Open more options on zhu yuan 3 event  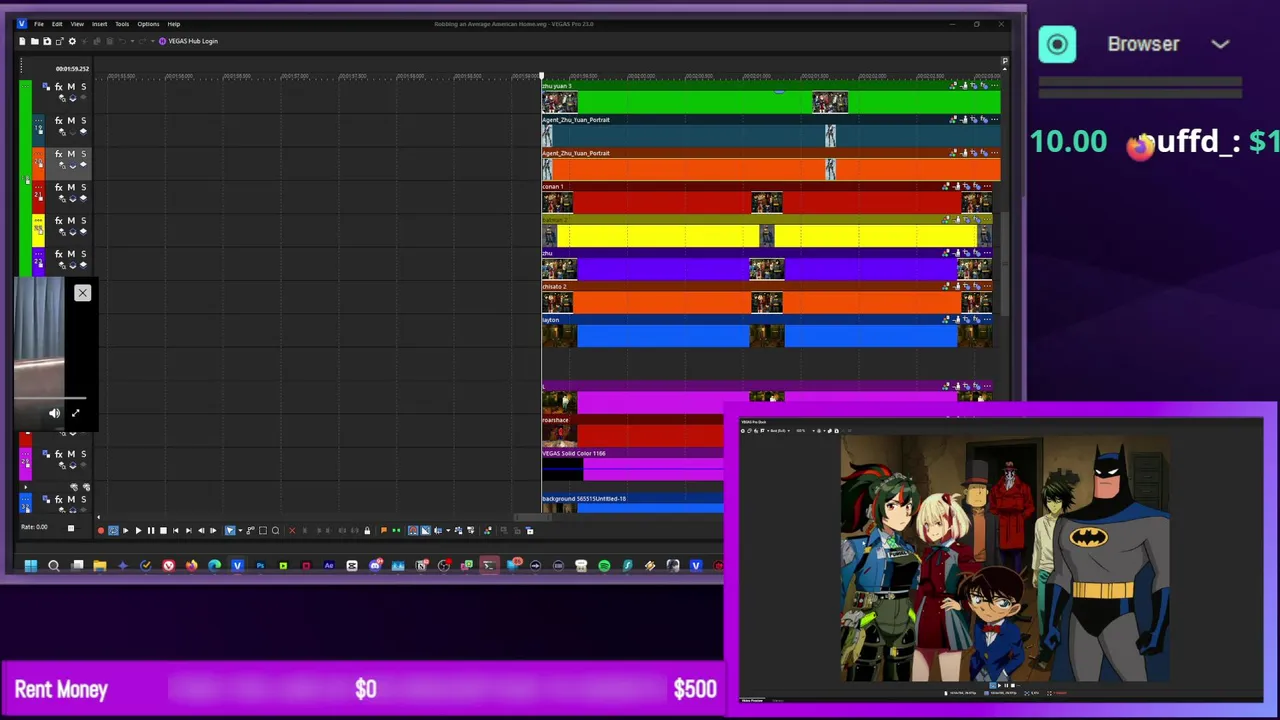995,86
